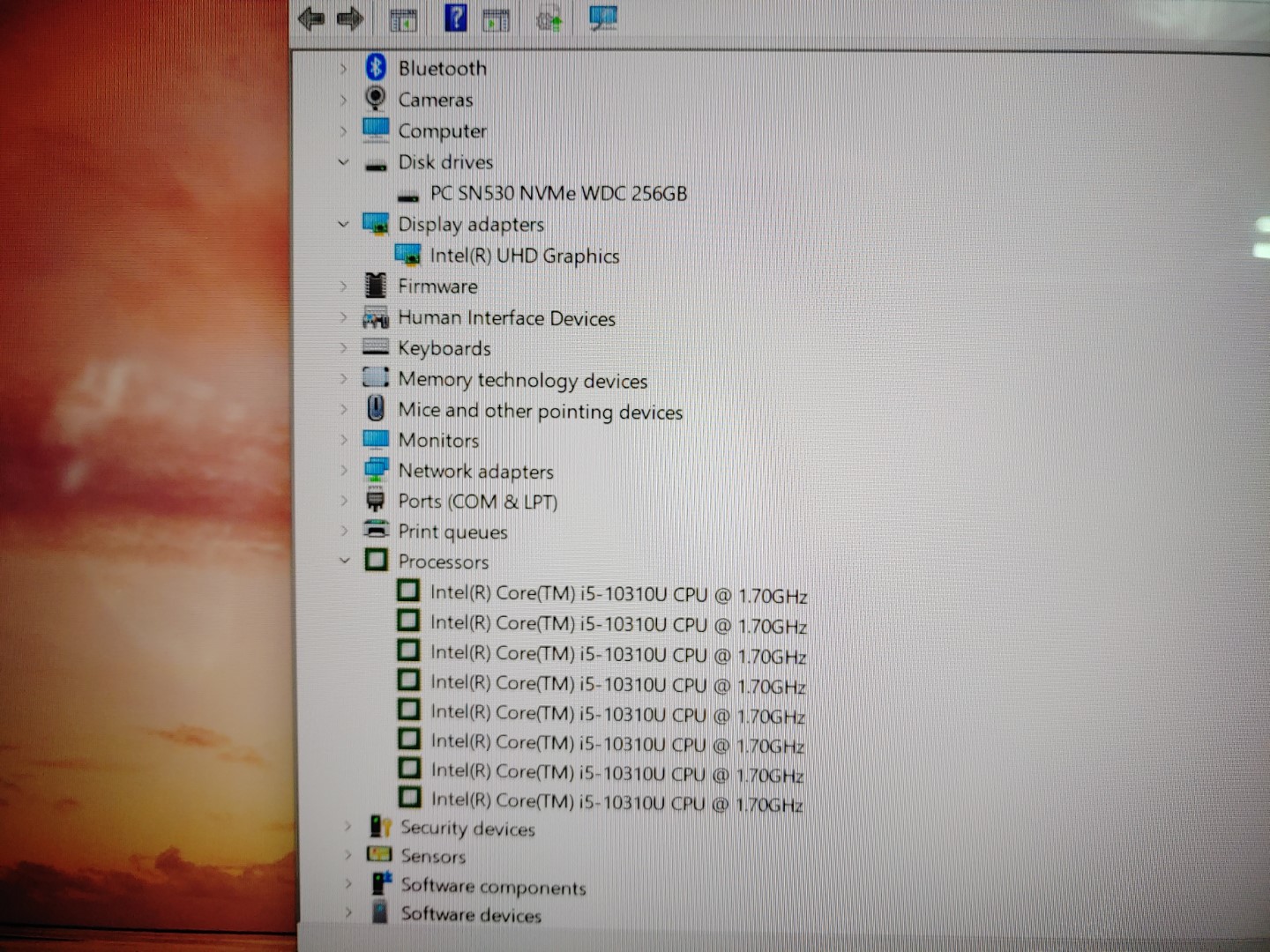Expand the Firmware category

[343, 286]
